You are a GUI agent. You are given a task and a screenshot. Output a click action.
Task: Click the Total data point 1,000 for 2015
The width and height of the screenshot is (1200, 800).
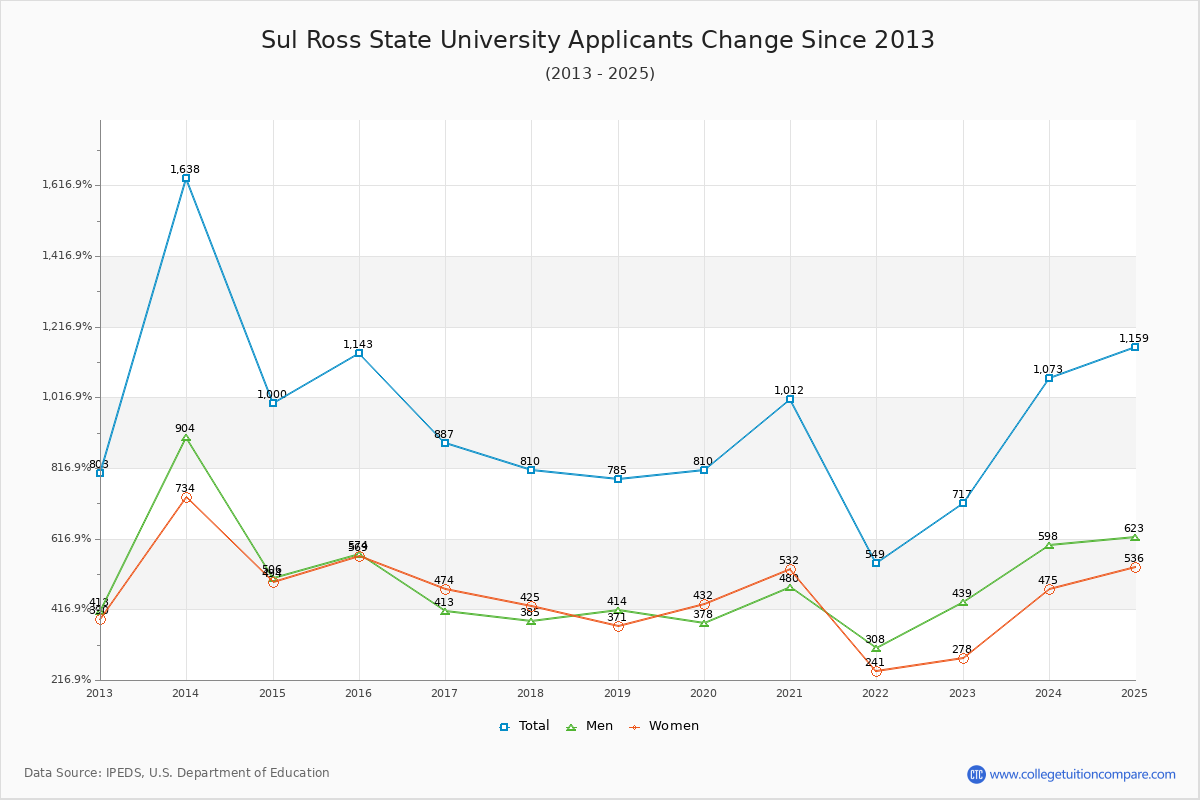click(x=273, y=403)
